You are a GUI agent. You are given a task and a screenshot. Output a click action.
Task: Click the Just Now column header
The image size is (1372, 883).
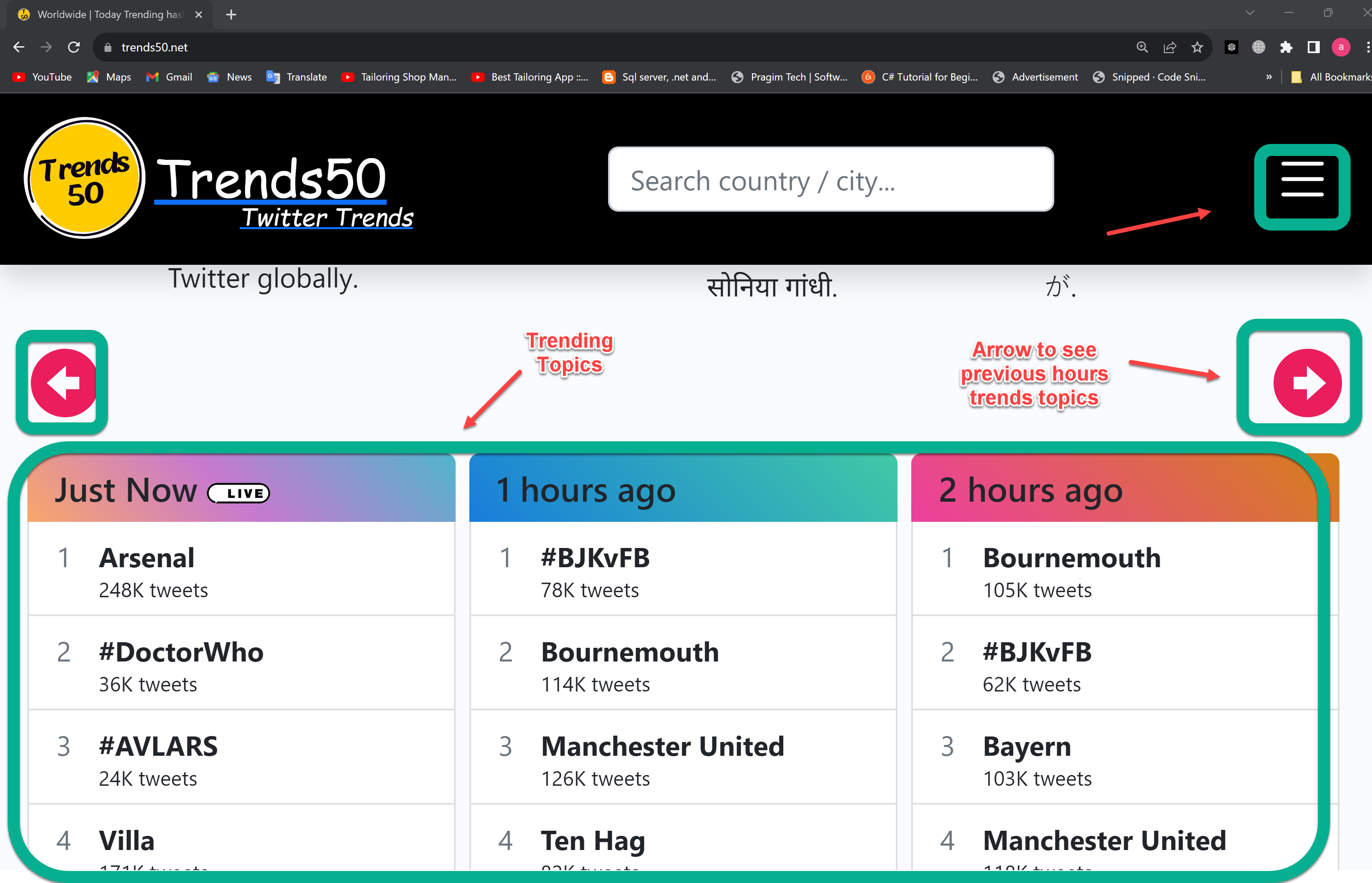tap(241, 488)
